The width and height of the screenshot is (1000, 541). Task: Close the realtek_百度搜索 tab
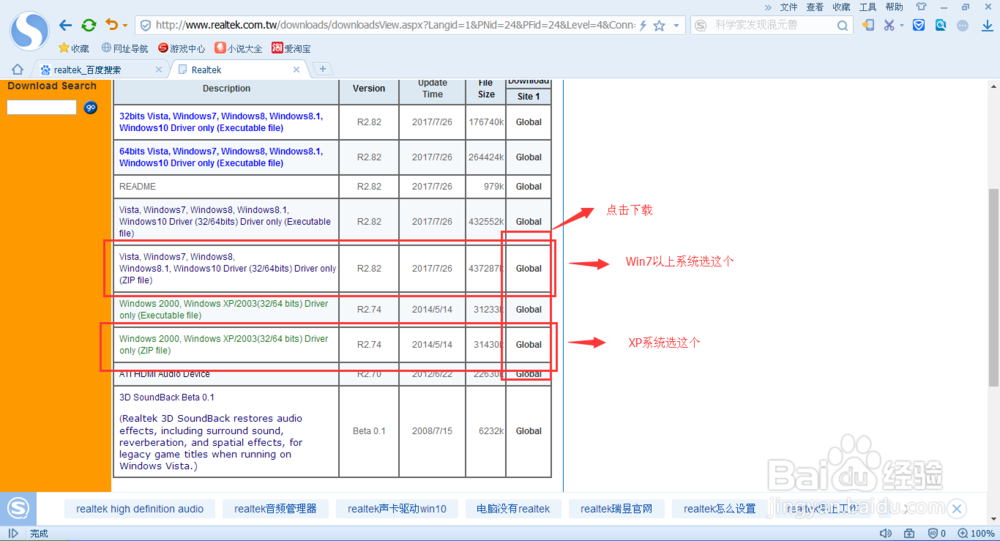159,70
